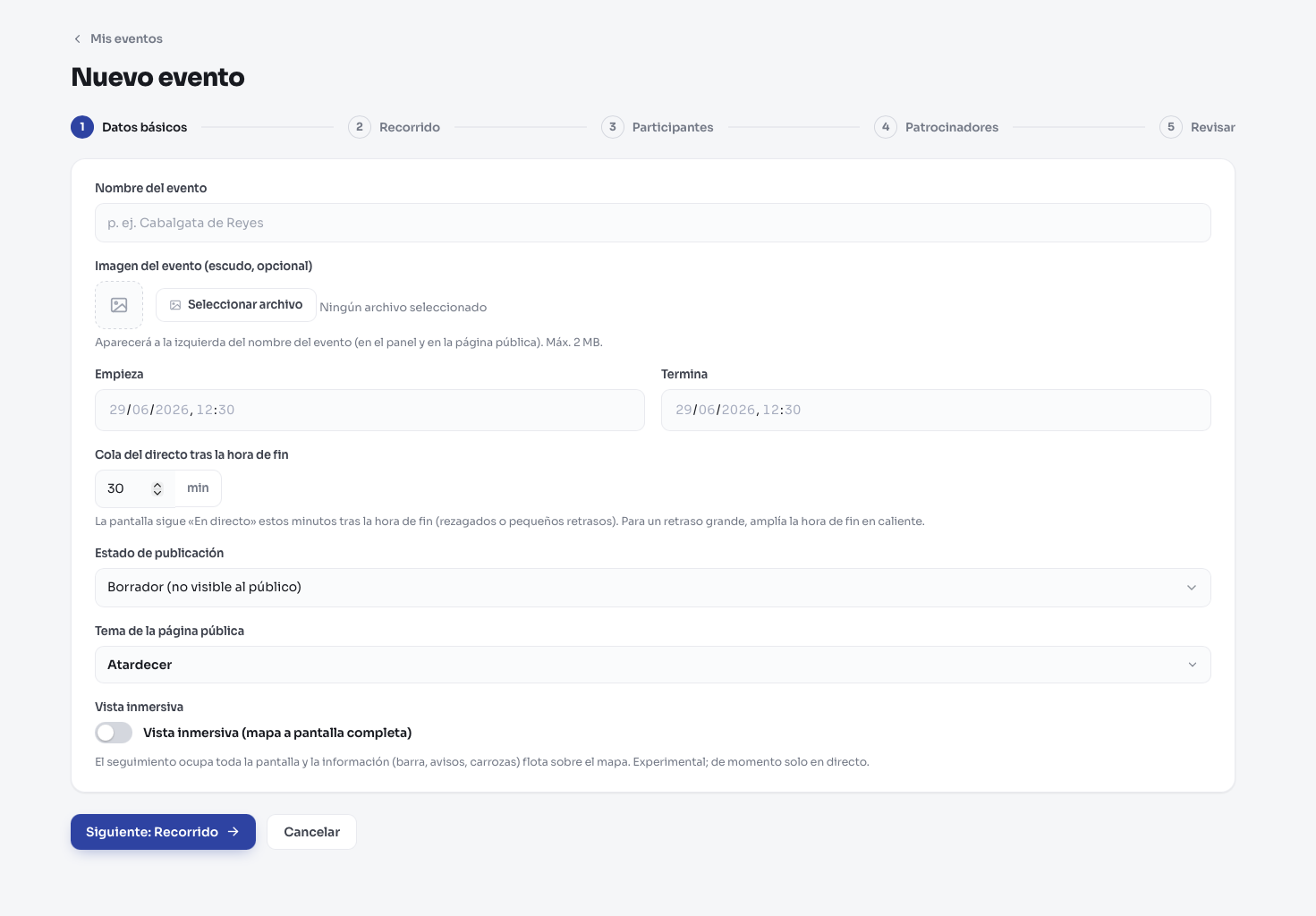Go to step 4 Patrocinadores
This screenshot has height=916, width=1316.
click(x=937, y=127)
